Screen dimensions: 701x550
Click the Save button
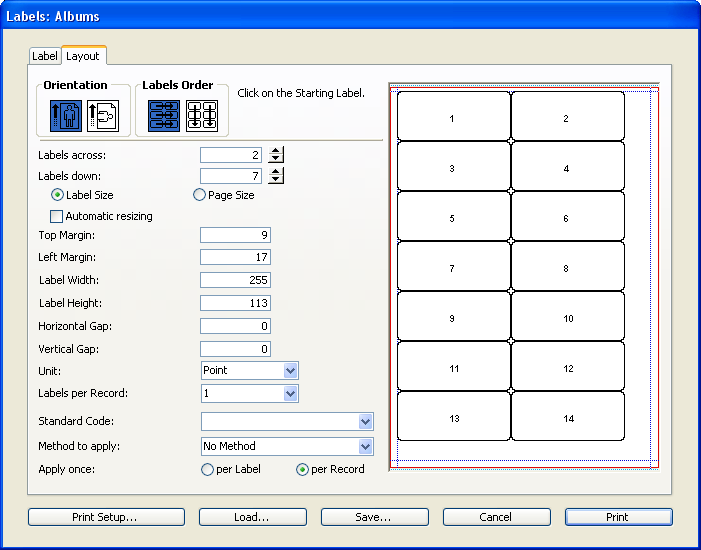pos(374,517)
